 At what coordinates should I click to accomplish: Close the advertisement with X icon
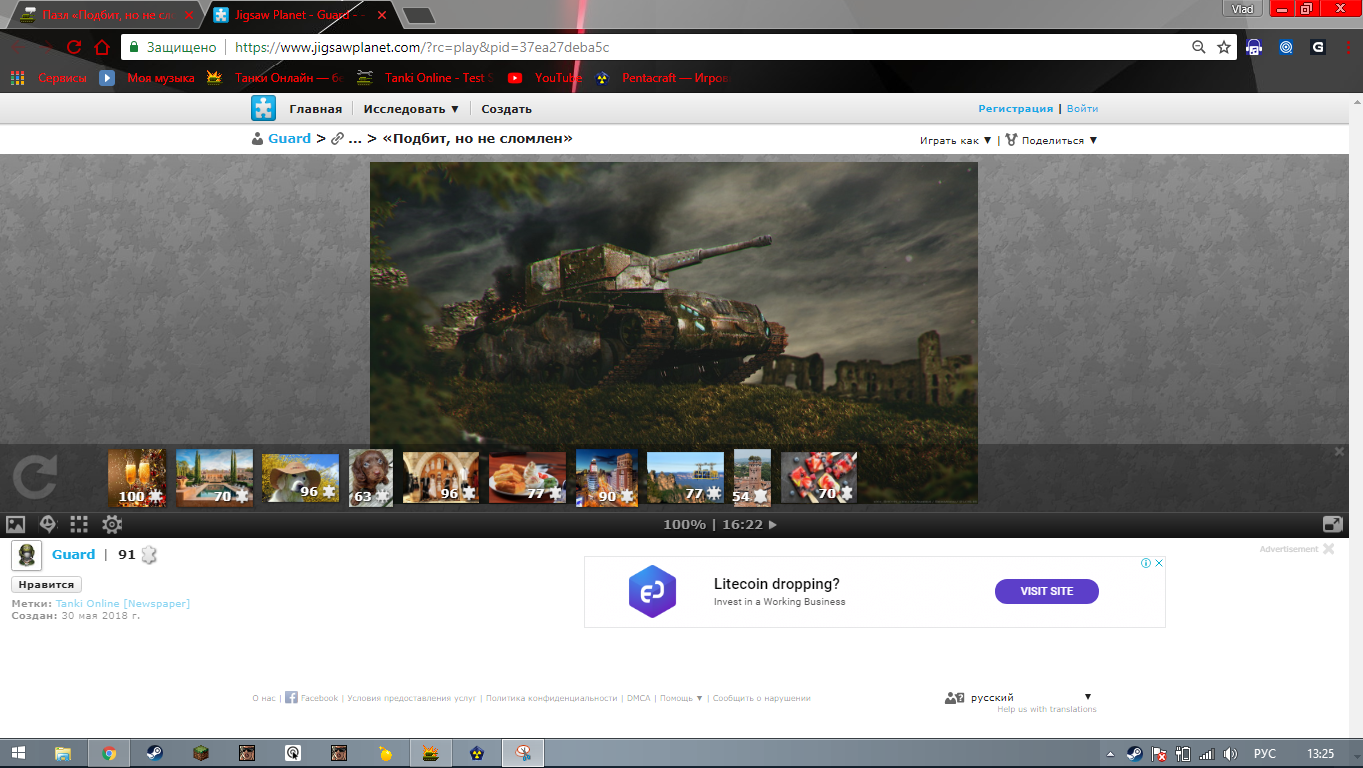click(x=1329, y=548)
